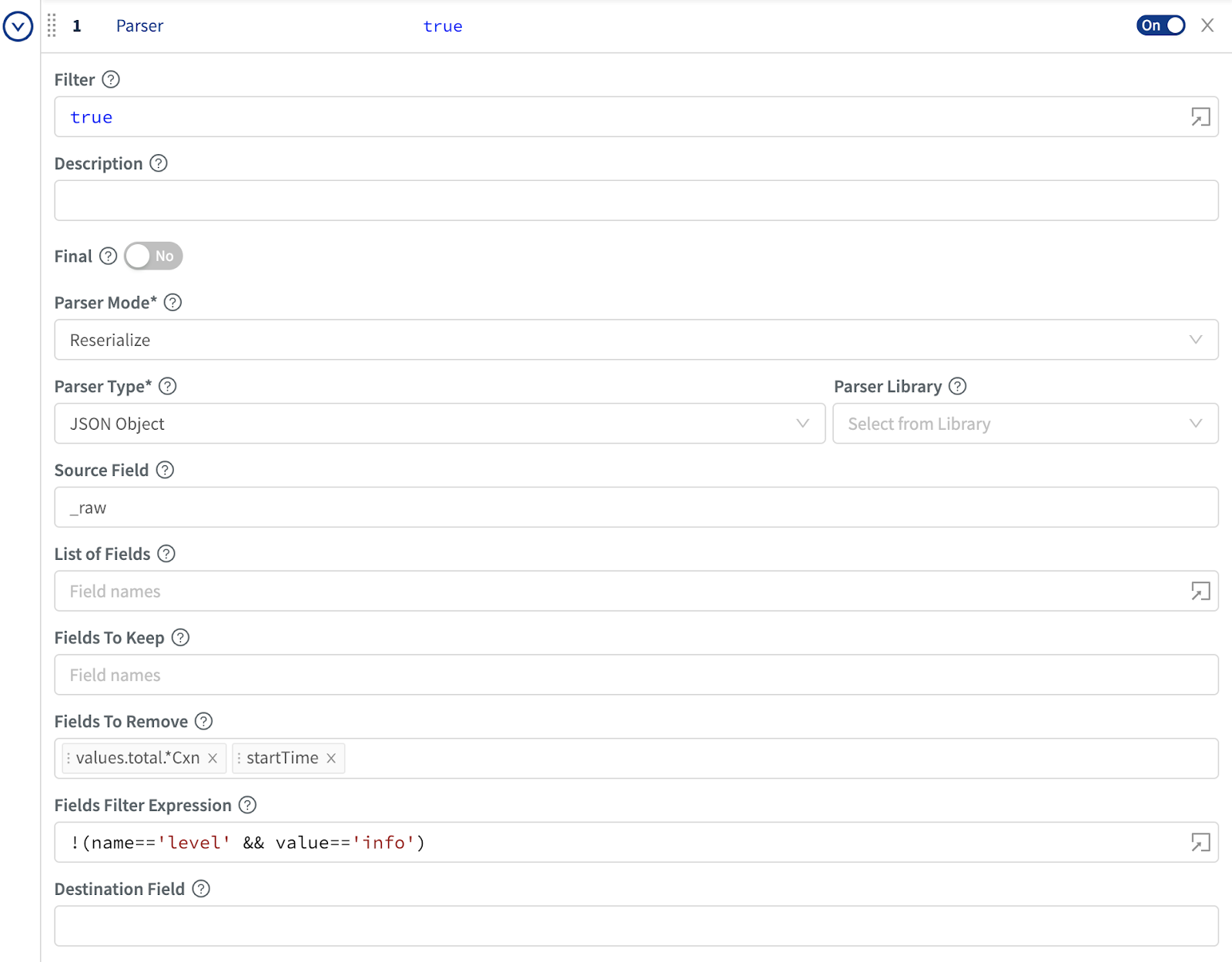The height and width of the screenshot is (962, 1232).
Task: Open help for Fields Filter Expression
Action: [x=247, y=806]
